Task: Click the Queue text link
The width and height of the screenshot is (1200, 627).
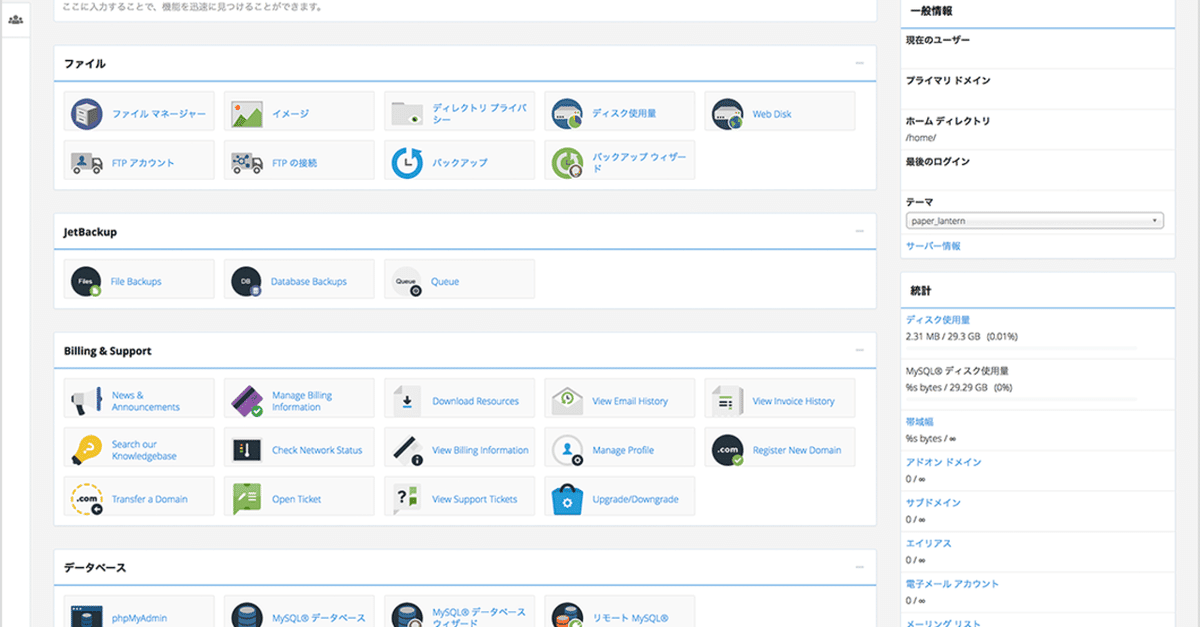Action: coord(445,282)
